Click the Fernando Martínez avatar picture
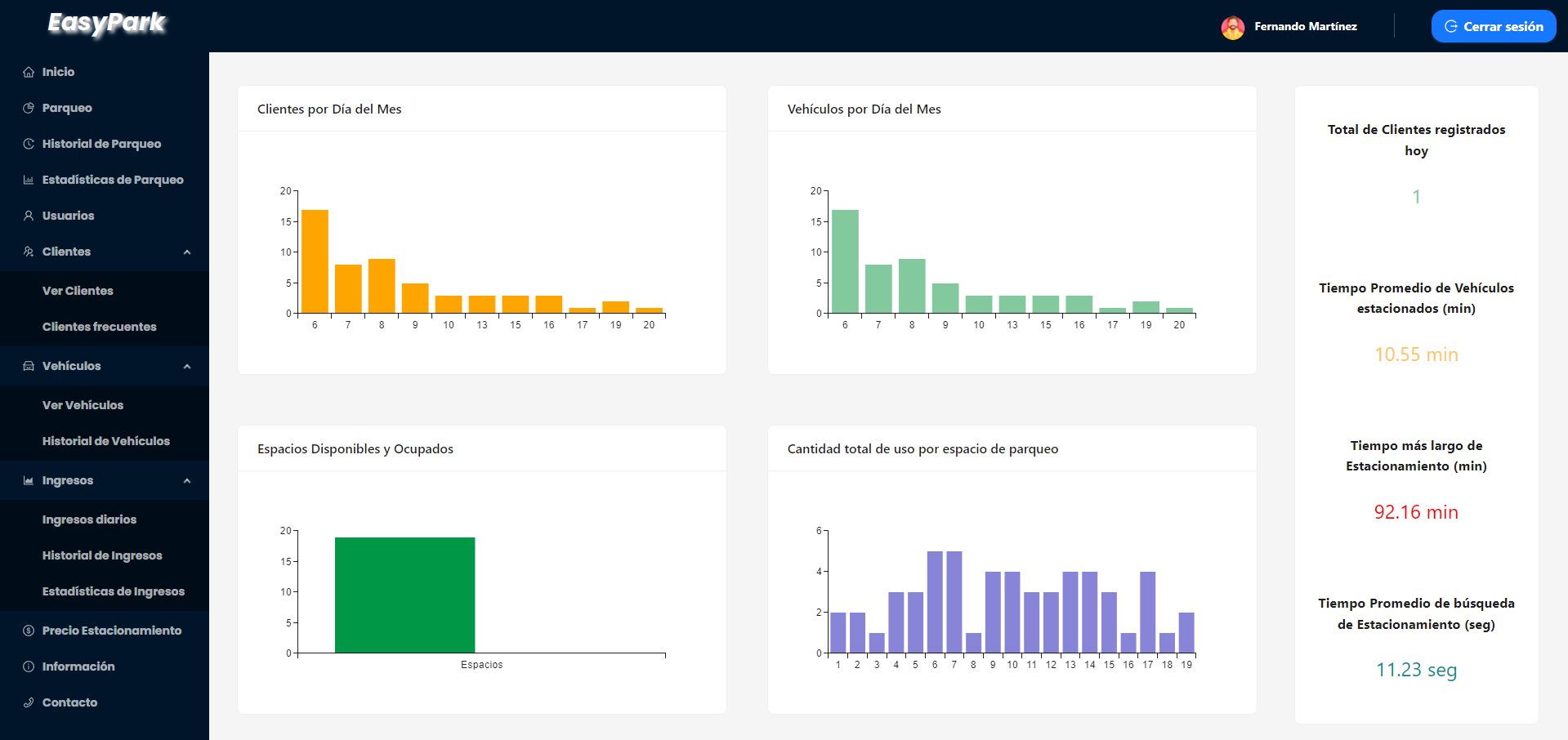 1233,27
